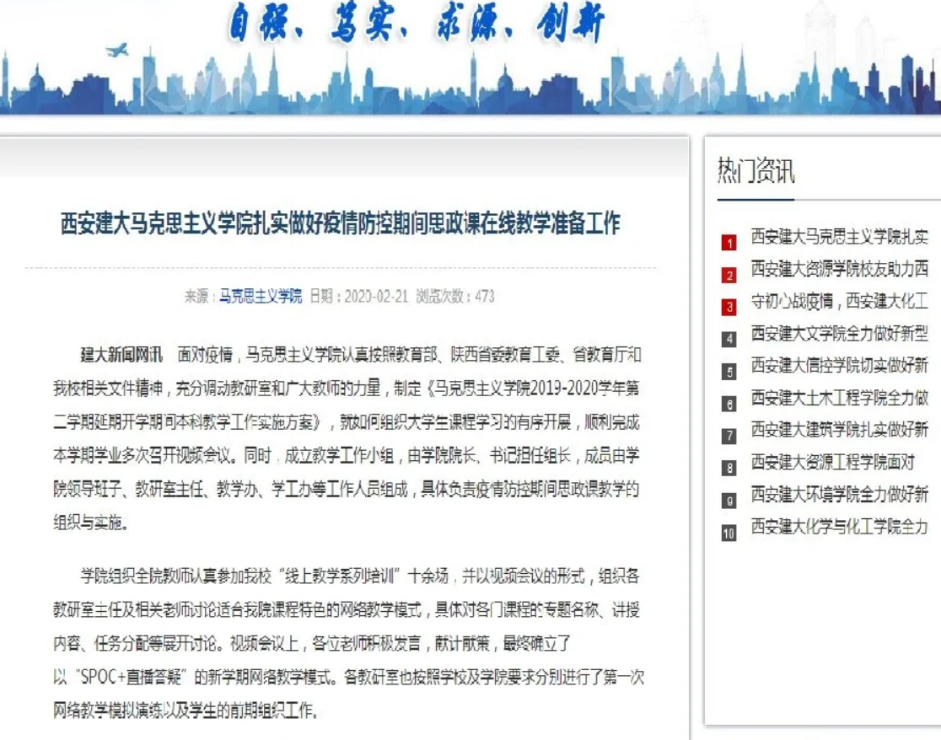Viewport: 941px width, 740px height.
Task: Click the paragraph text mentioning SPOC+直播答疑
Action: pyautogui.click(x=348, y=678)
